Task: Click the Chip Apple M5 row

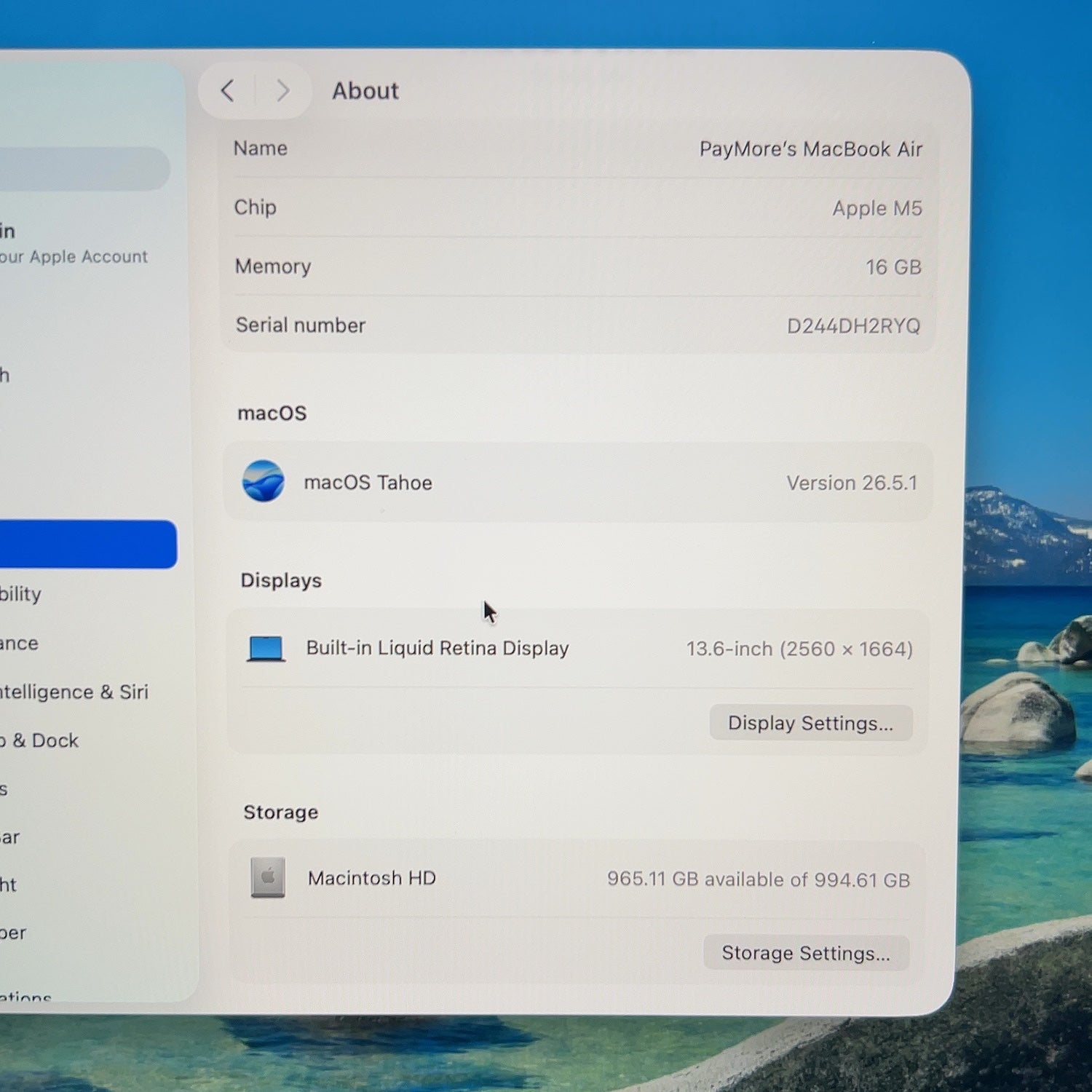Action: [x=577, y=207]
